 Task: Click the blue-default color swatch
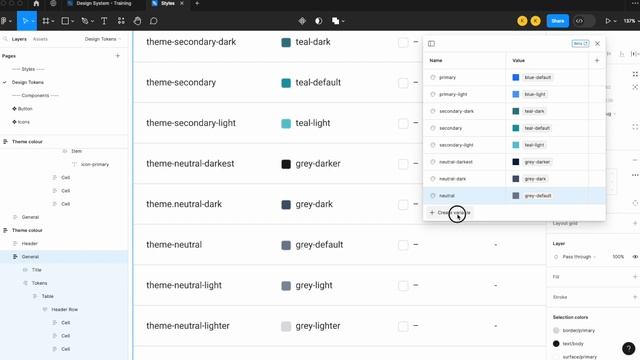[516, 77]
